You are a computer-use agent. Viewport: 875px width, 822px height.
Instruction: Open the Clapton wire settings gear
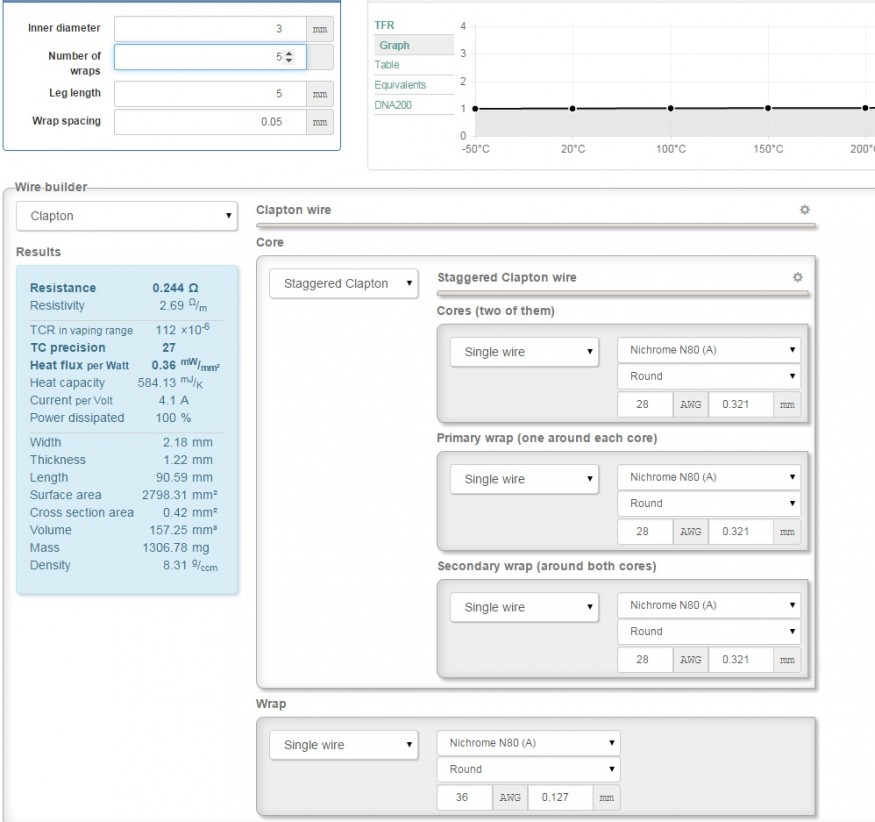pos(804,210)
